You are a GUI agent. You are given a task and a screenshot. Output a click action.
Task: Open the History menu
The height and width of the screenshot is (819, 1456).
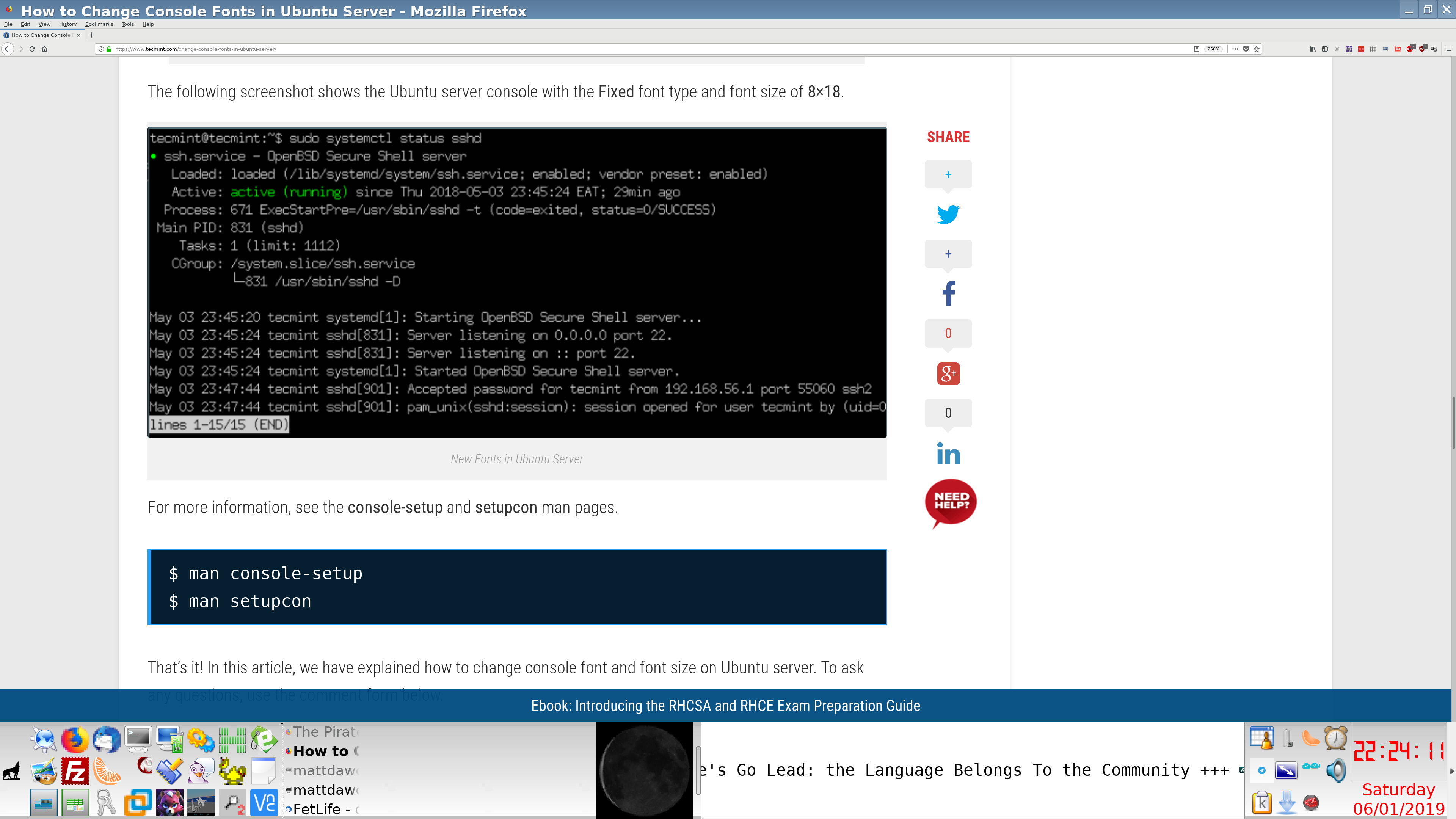68,24
